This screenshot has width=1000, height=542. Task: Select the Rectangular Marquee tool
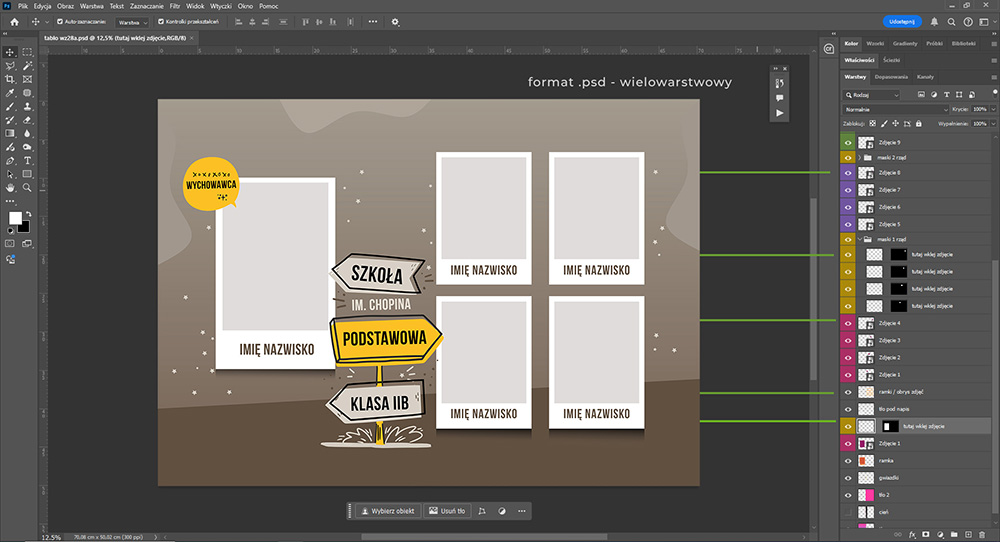point(27,52)
